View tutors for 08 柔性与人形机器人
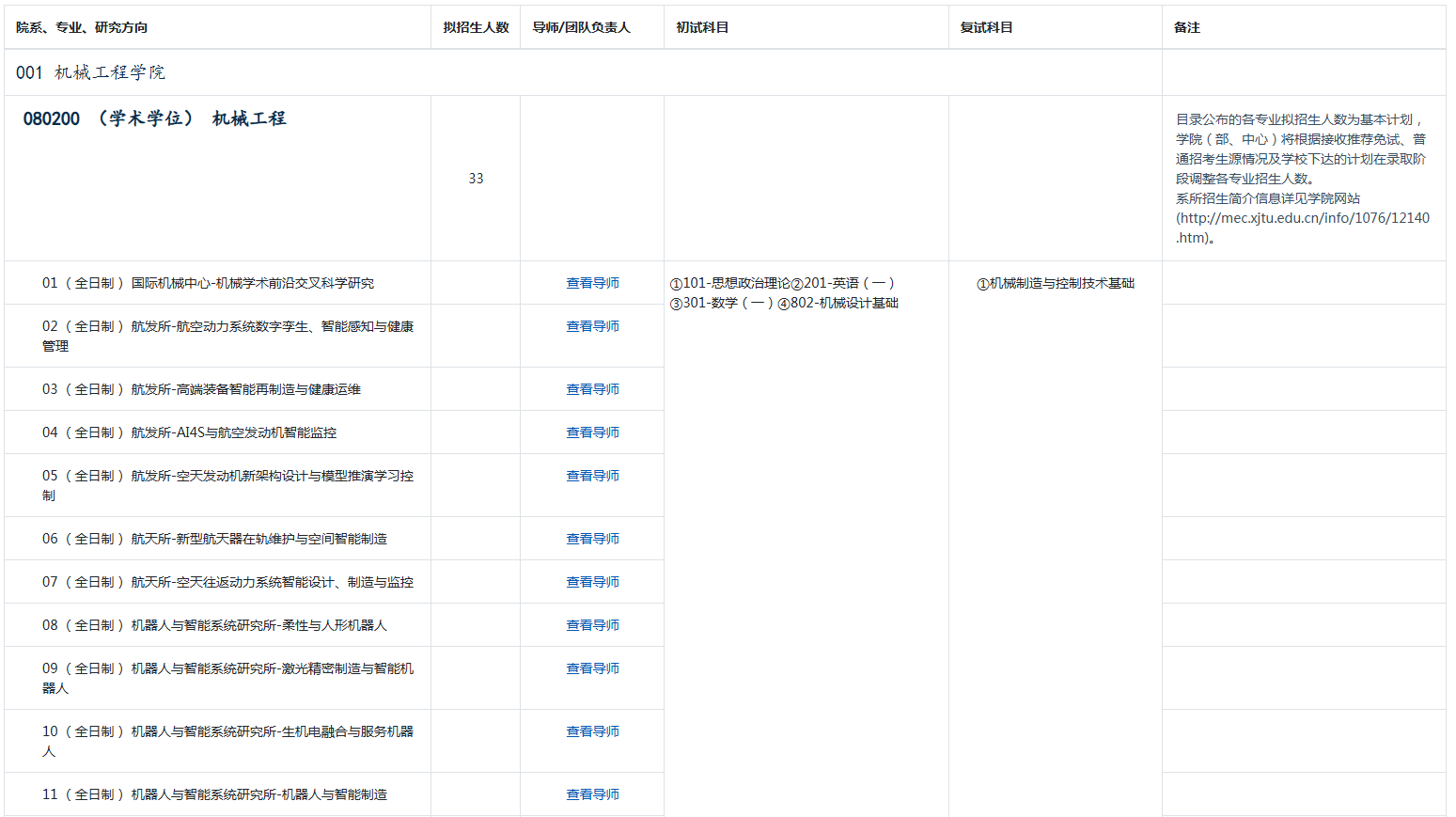 pos(591,624)
